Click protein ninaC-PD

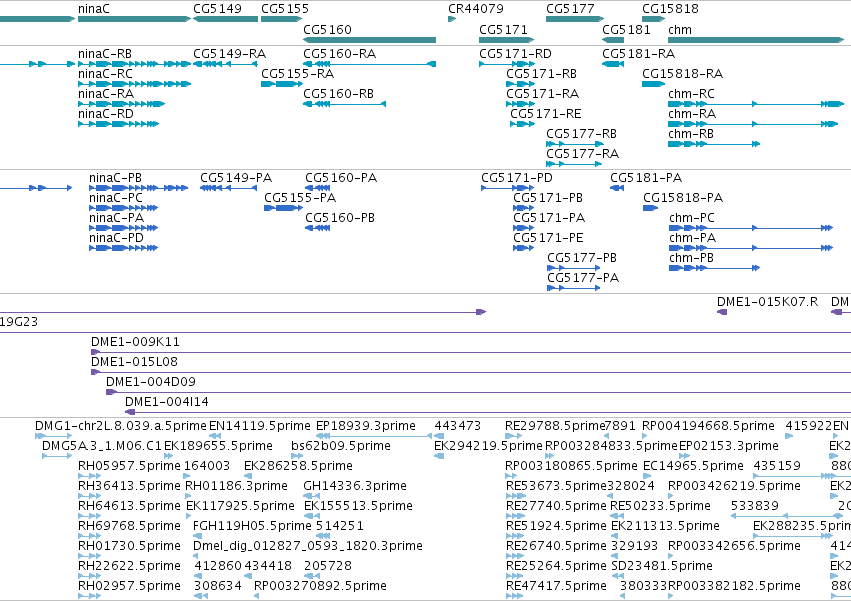pos(123,248)
